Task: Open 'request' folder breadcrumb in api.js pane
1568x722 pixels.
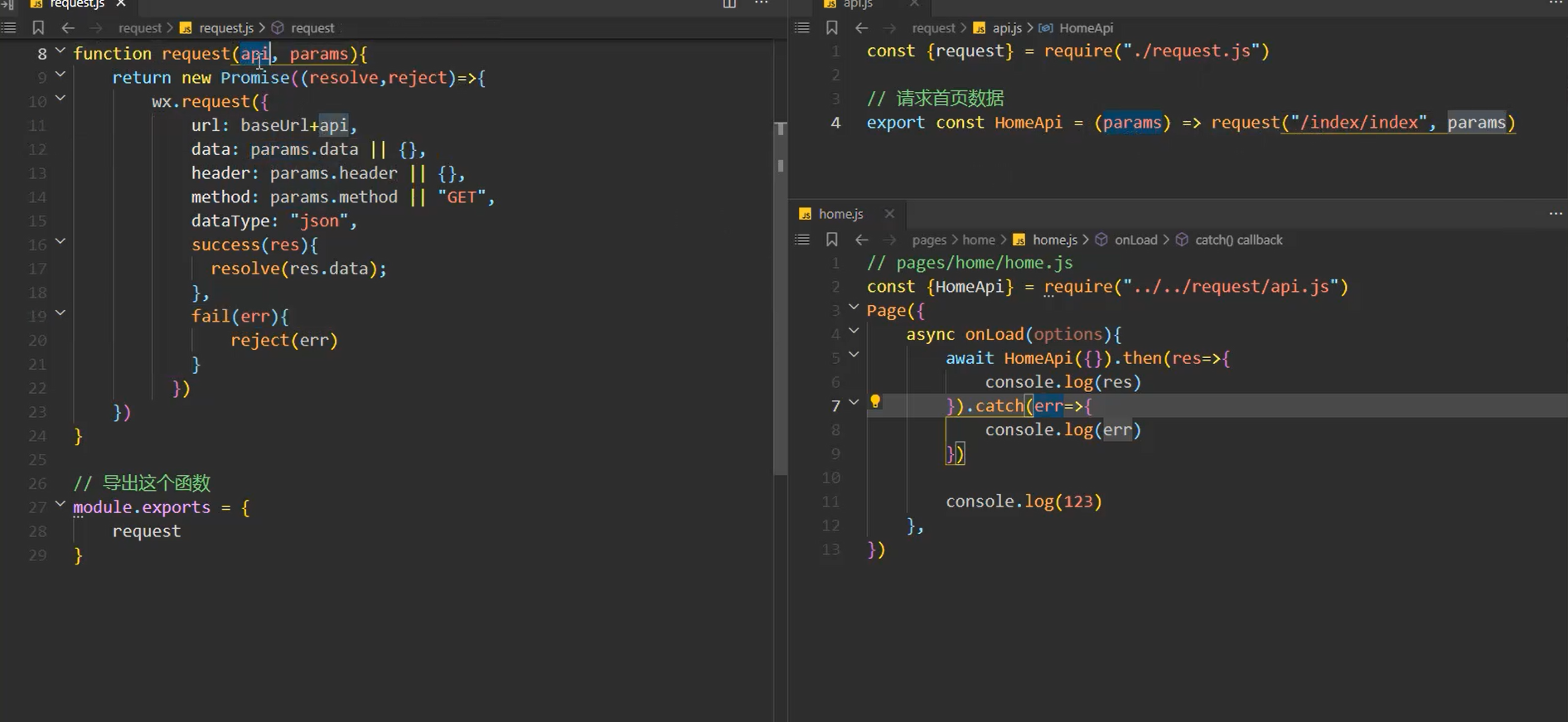Action: [934, 28]
